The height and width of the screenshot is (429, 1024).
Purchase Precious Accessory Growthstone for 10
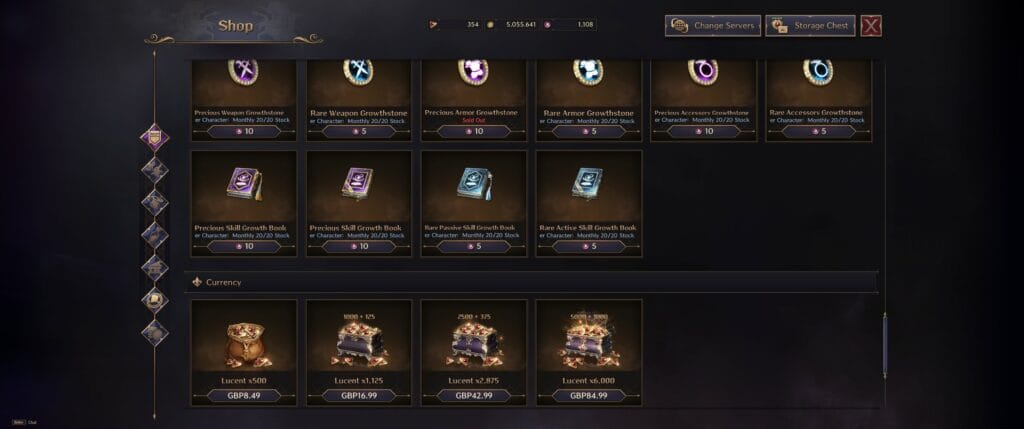pos(703,131)
